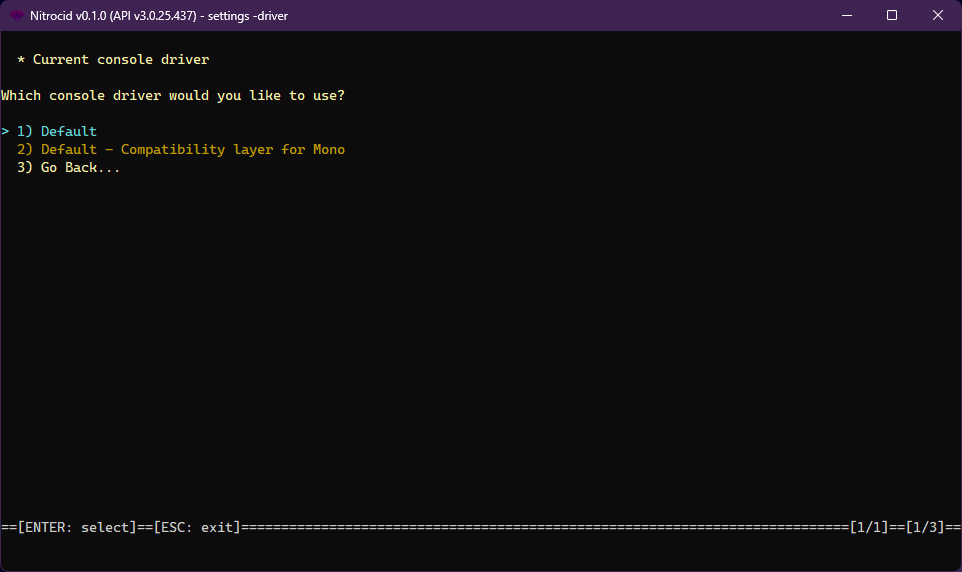Click the "[ENTER: select]" key hint

[x=77, y=527]
